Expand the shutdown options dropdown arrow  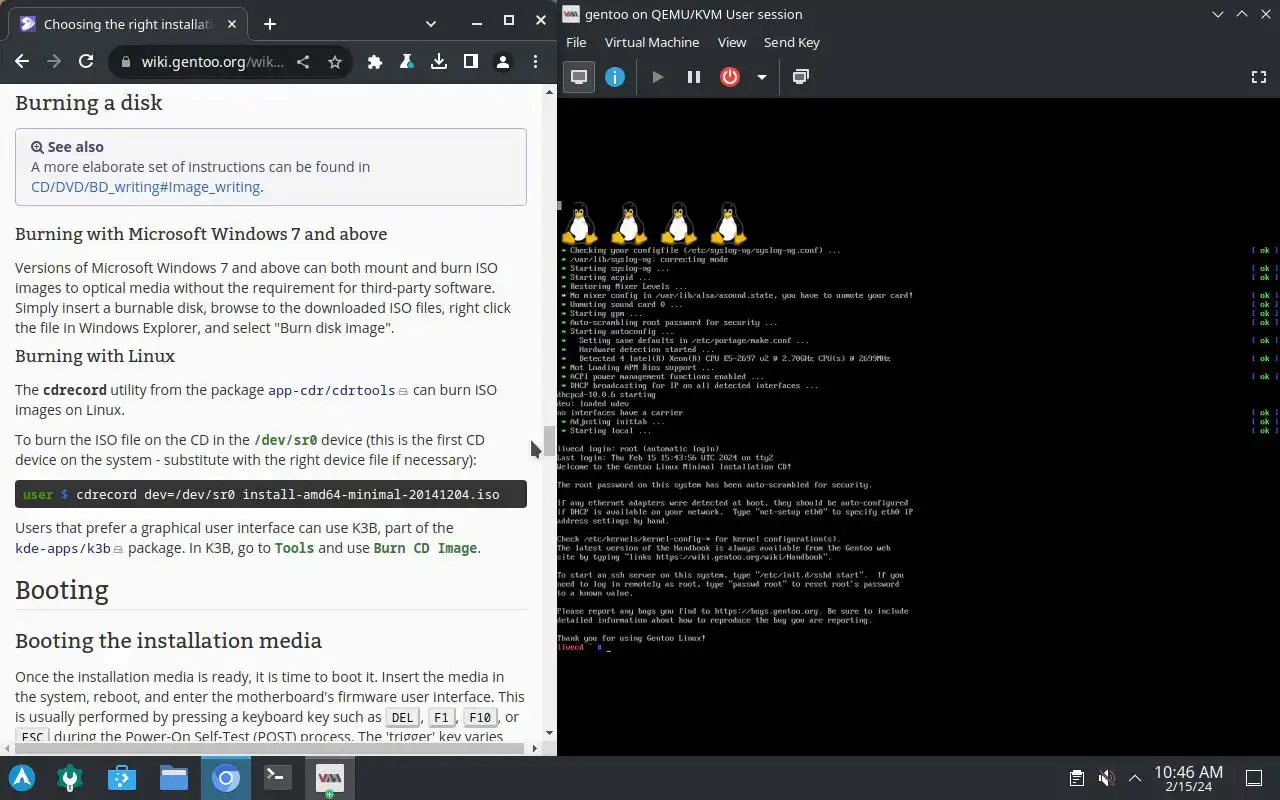761,77
